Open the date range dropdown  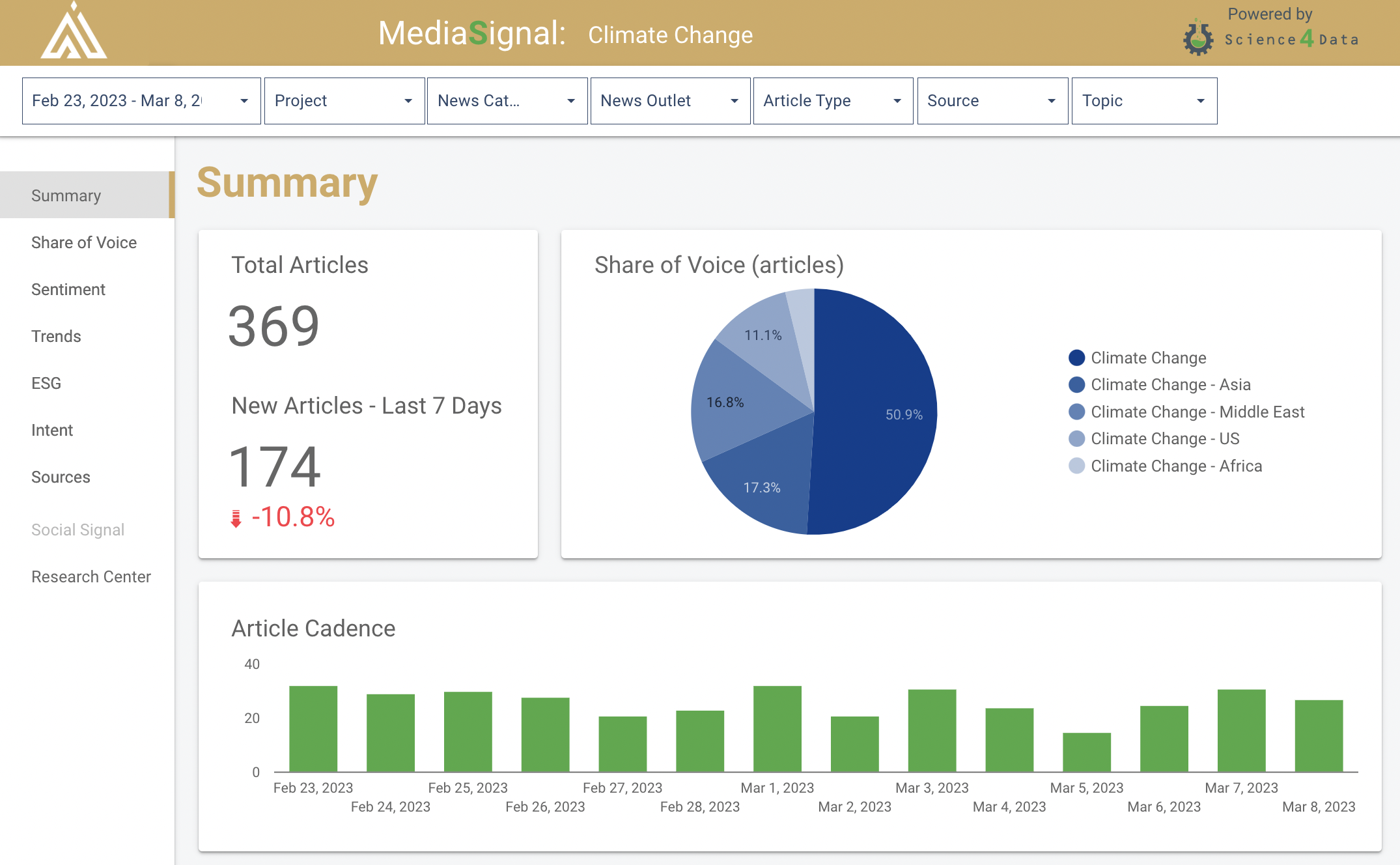(141, 101)
